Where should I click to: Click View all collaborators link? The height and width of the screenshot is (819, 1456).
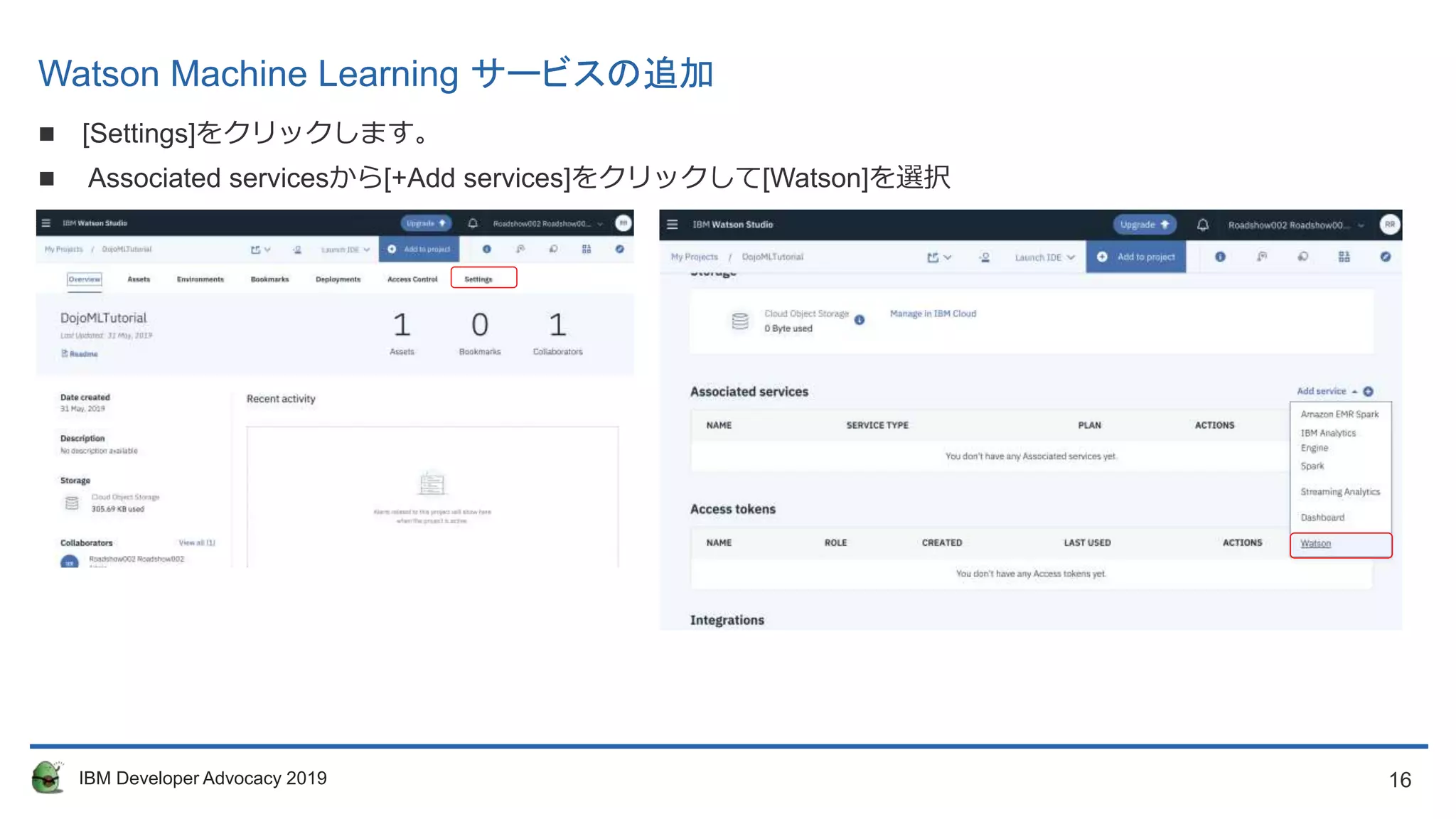pyautogui.click(x=197, y=543)
